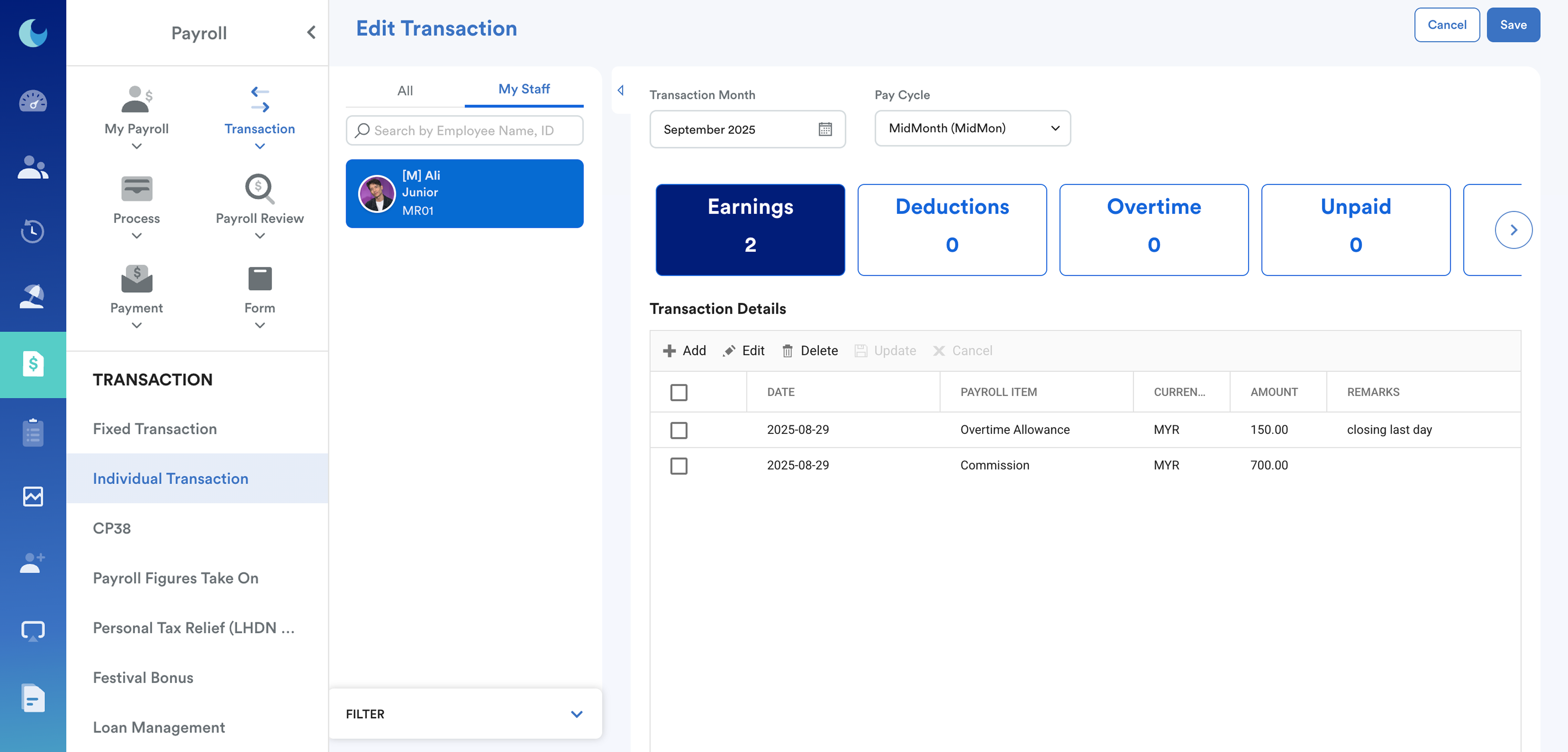This screenshot has height=752, width=1568.
Task: Open the attendance clock history icon
Action: [33, 231]
